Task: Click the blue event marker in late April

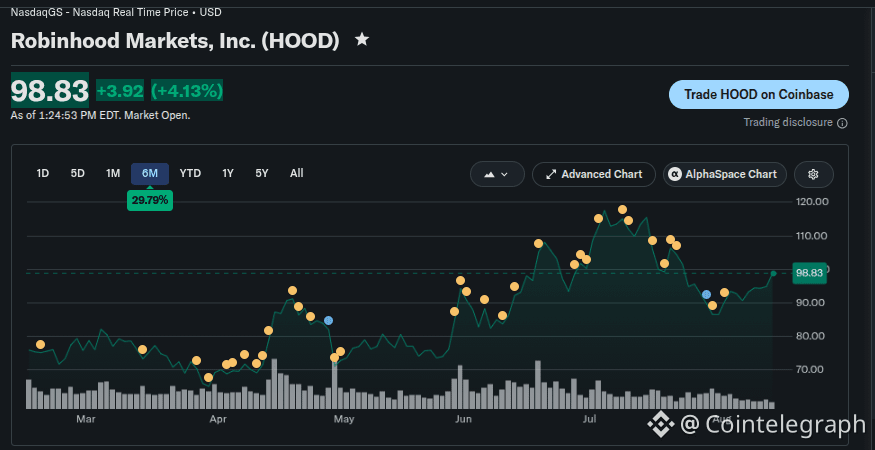Action: point(329,320)
